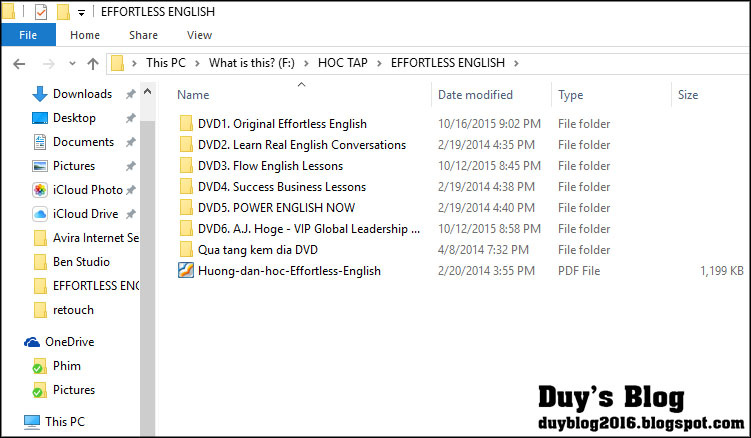Sort by Size column header

(688, 95)
